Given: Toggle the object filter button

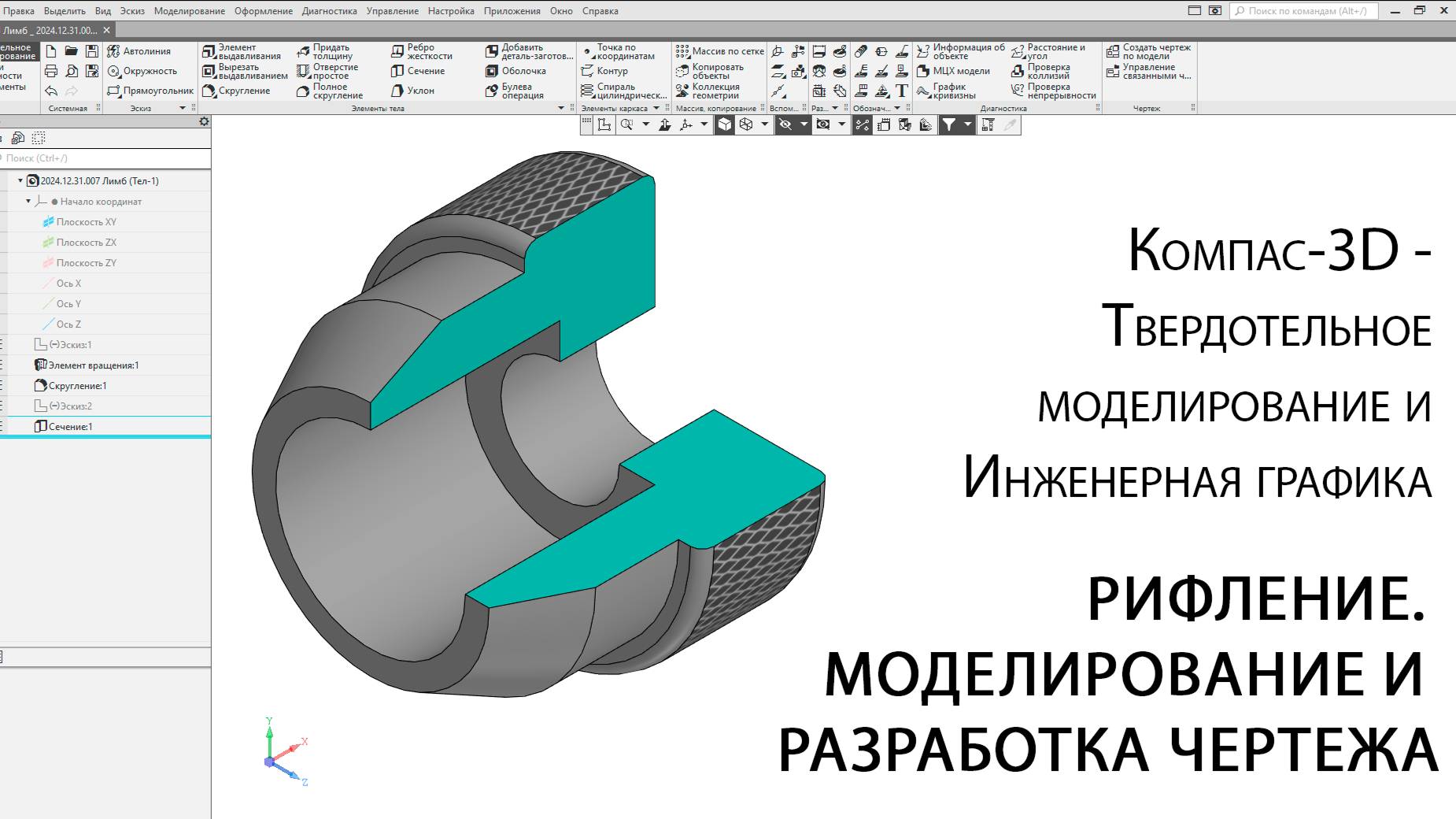Looking at the screenshot, I should click(950, 124).
